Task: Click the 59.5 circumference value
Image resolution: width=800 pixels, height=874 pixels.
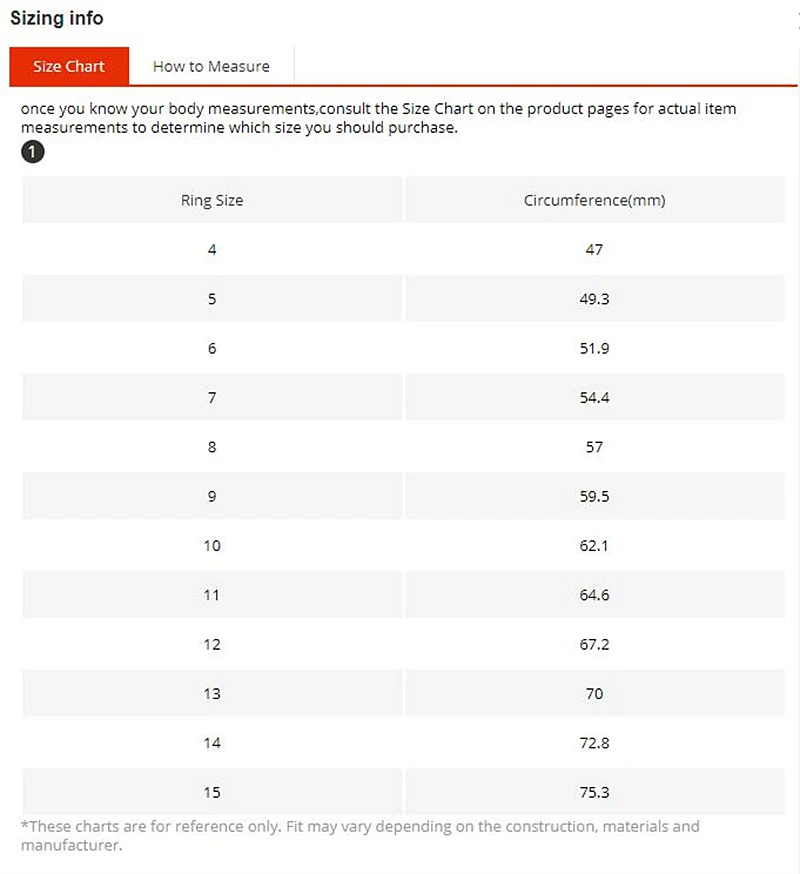Action: point(594,496)
